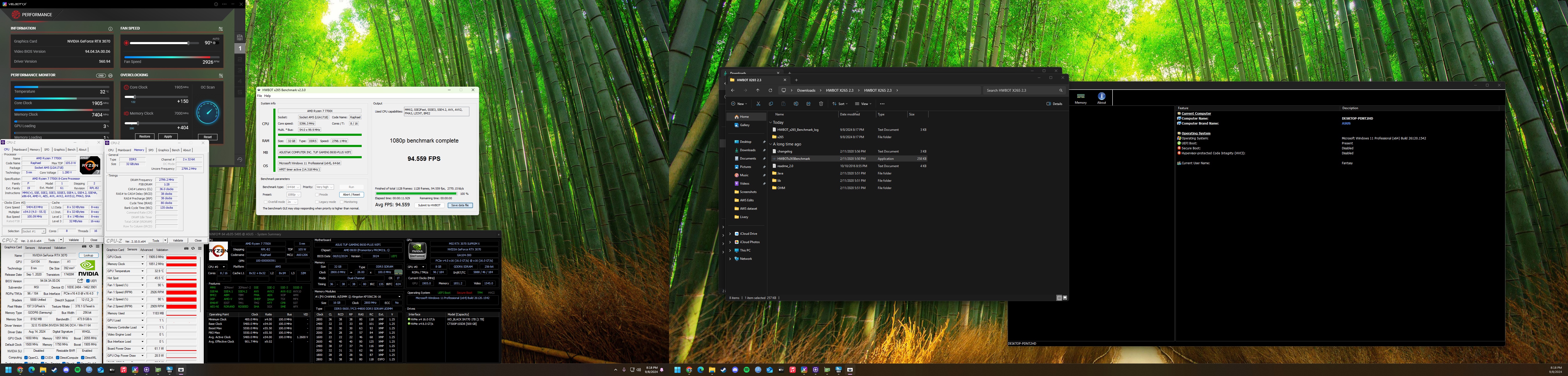
Task: Toggle the Details pane button in Explorer
Action: (1054, 104)
